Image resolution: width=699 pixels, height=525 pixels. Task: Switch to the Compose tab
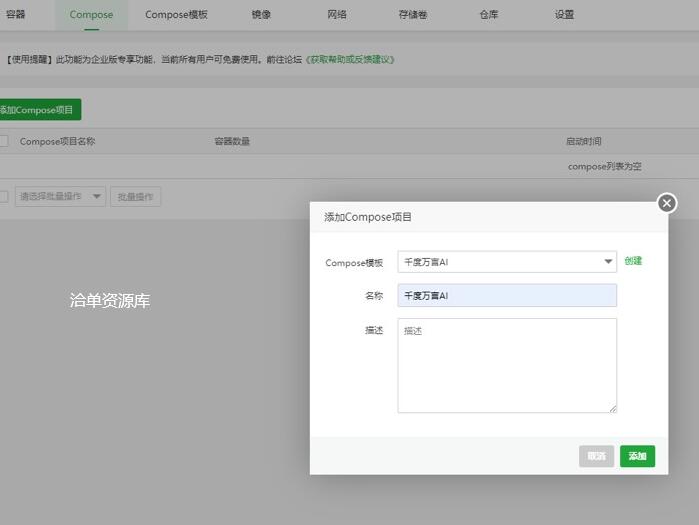[x=91, y=14]
